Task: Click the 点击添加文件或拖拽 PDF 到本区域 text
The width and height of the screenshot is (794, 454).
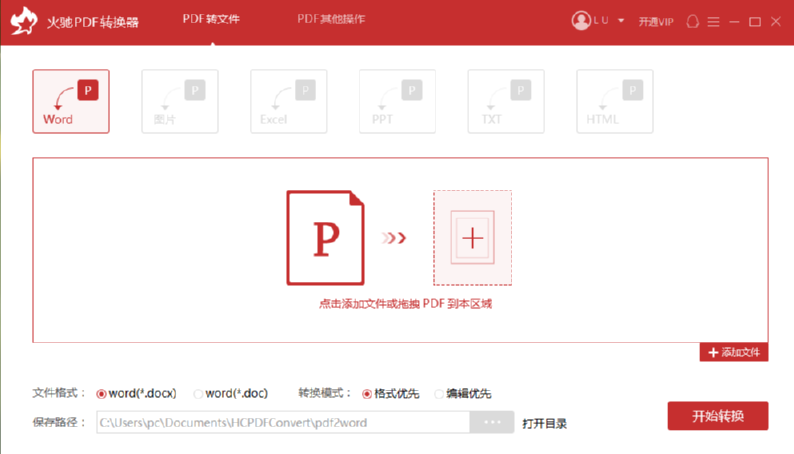Action: (405, 304)
